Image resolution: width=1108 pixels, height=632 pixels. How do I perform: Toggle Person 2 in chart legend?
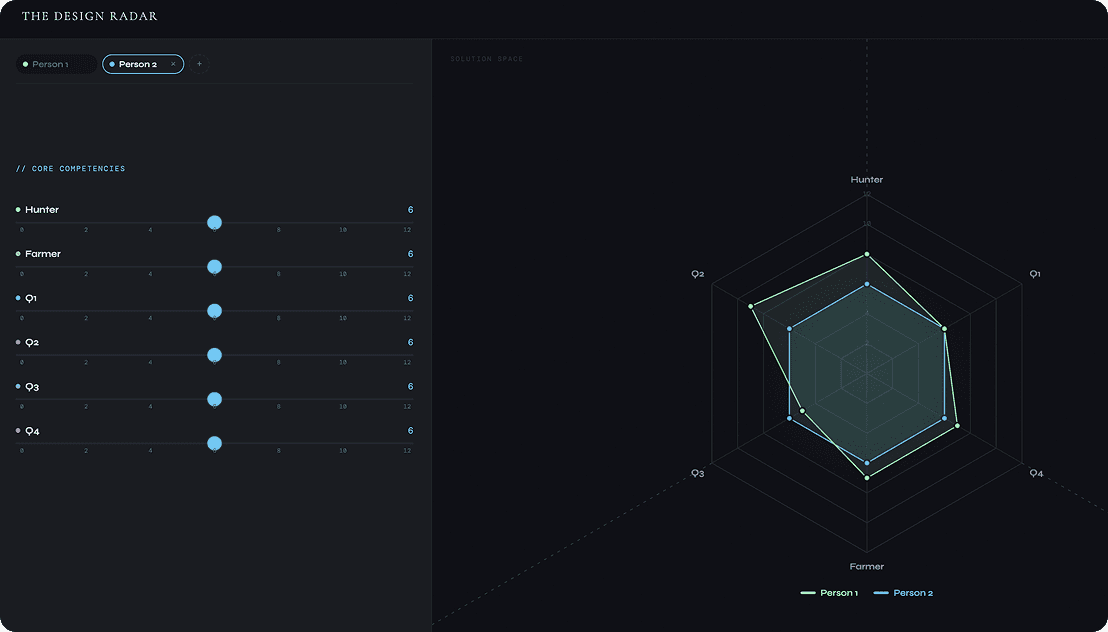click(x=903, y=593)
